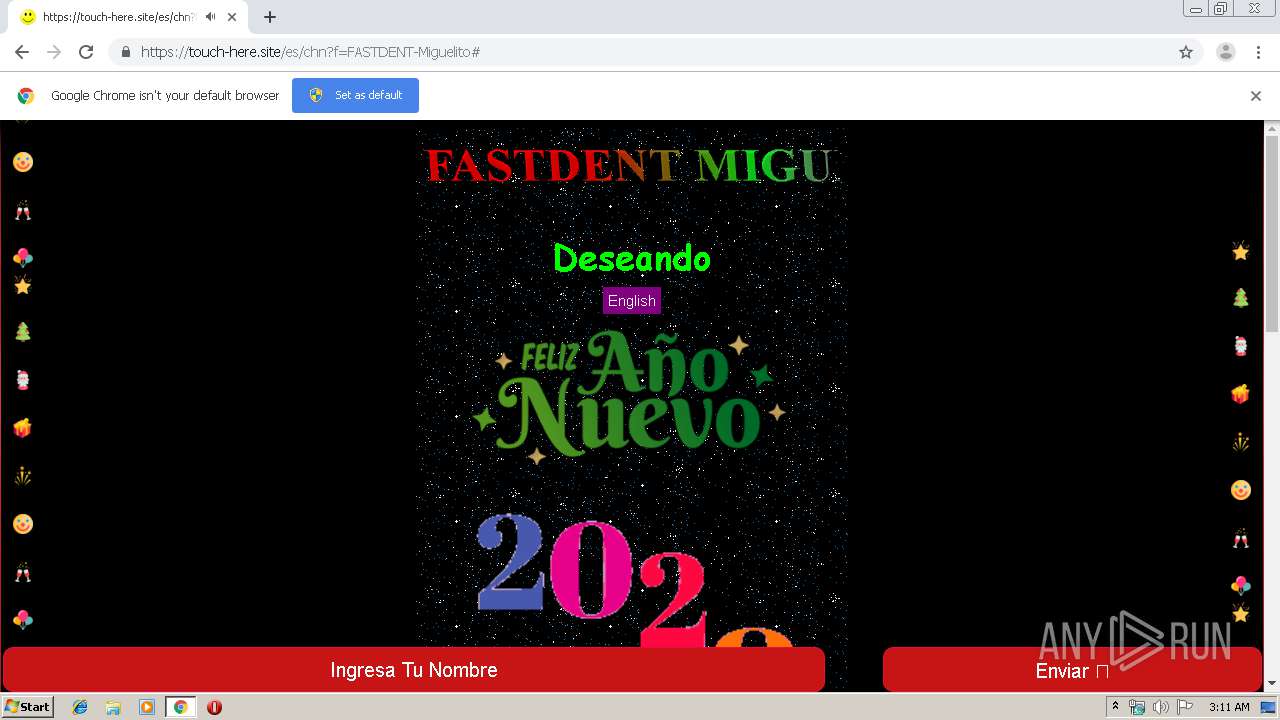
Task: Click the colorful 2020 graphic
Action: (x=634, y=582)
